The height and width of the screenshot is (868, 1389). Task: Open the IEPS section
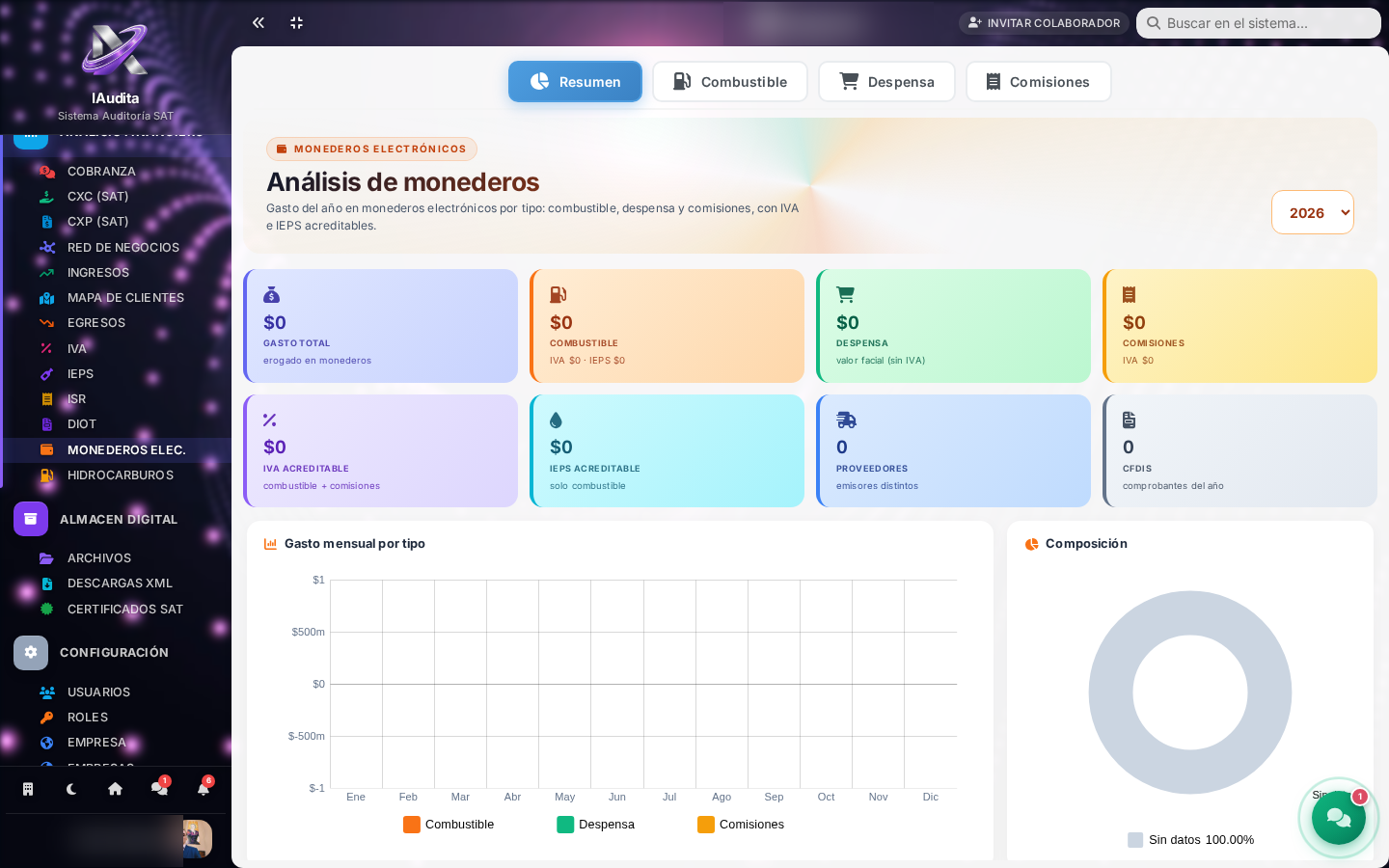pyautogui.click(x=116, y=373)
